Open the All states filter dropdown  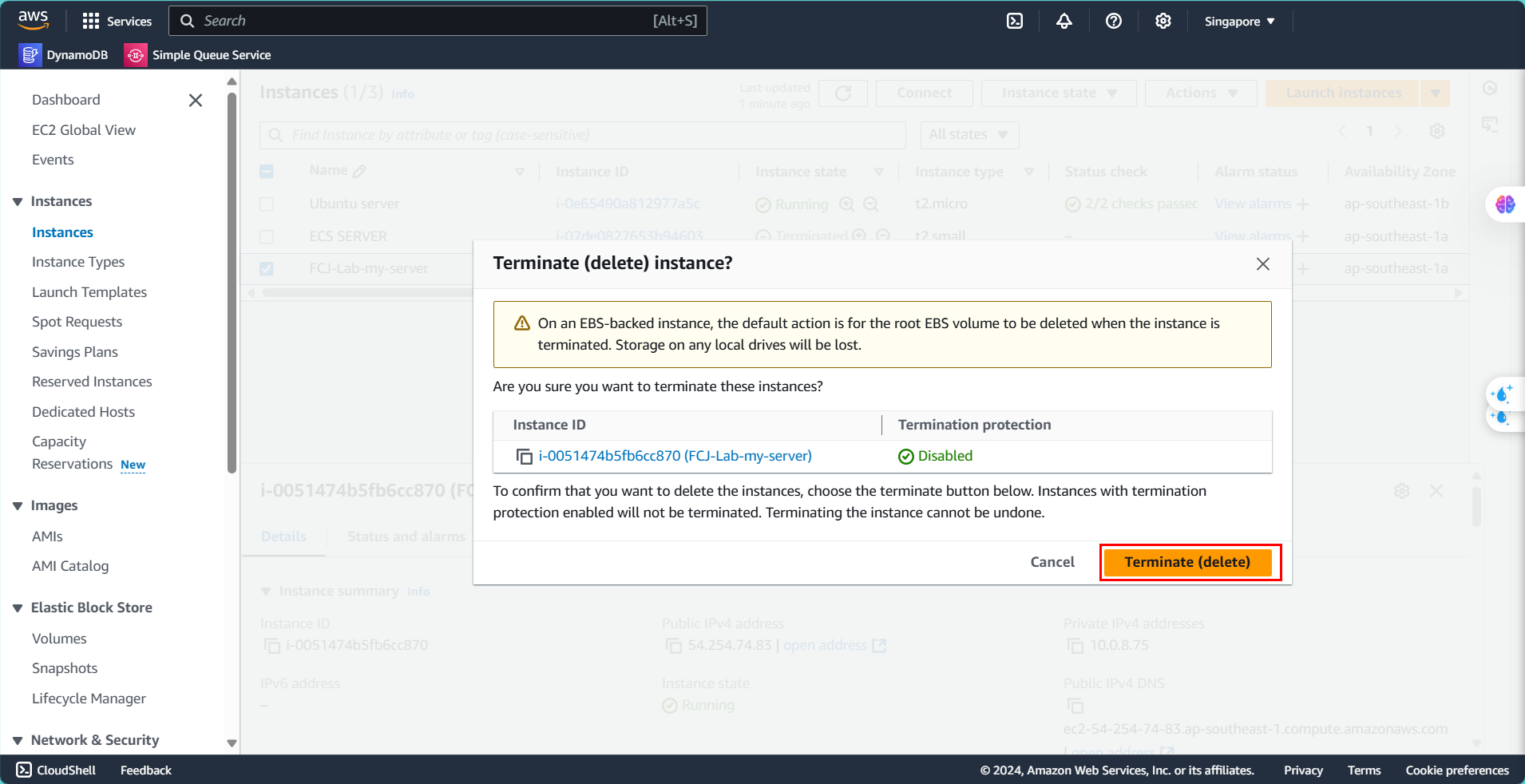click(968, 135)
